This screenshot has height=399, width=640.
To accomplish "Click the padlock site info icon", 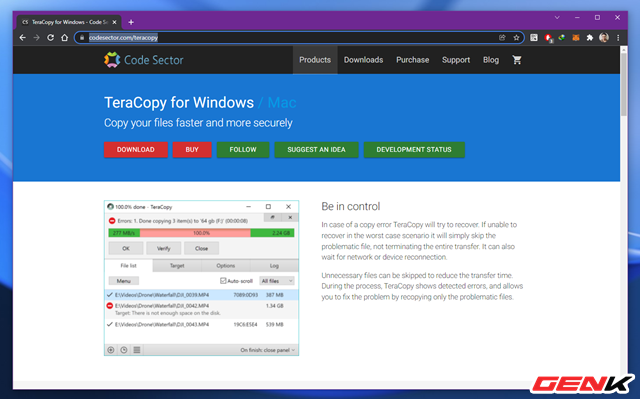I will (82, 38).
